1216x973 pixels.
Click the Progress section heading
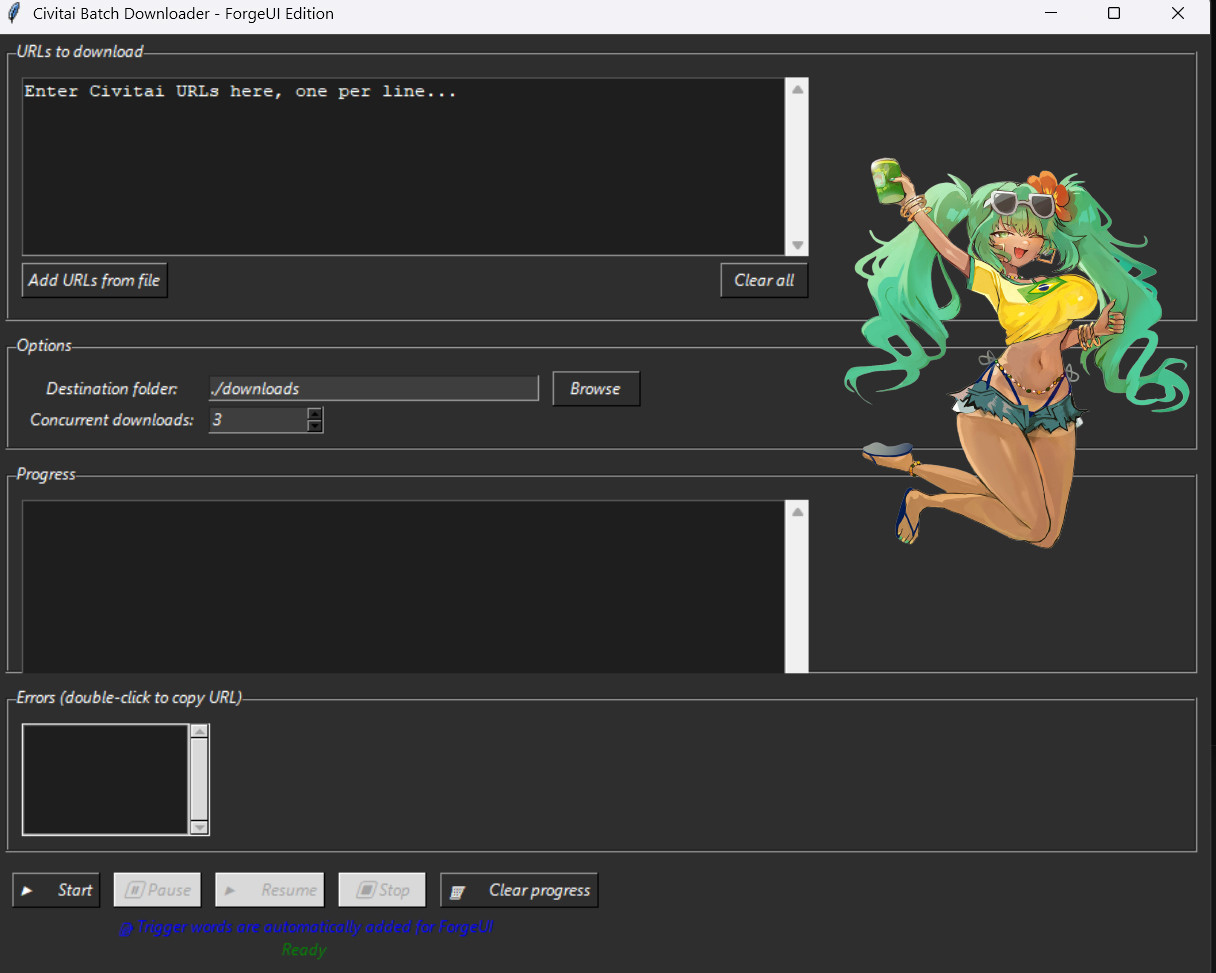[46, 474]
